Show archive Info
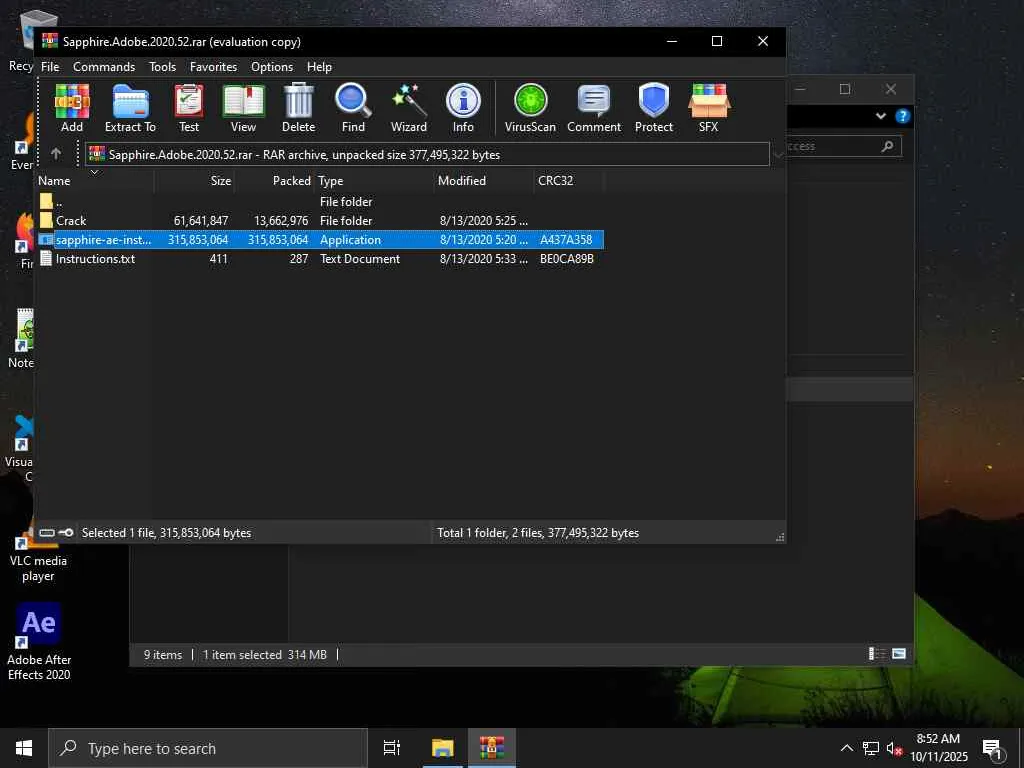 coord(463,108)
